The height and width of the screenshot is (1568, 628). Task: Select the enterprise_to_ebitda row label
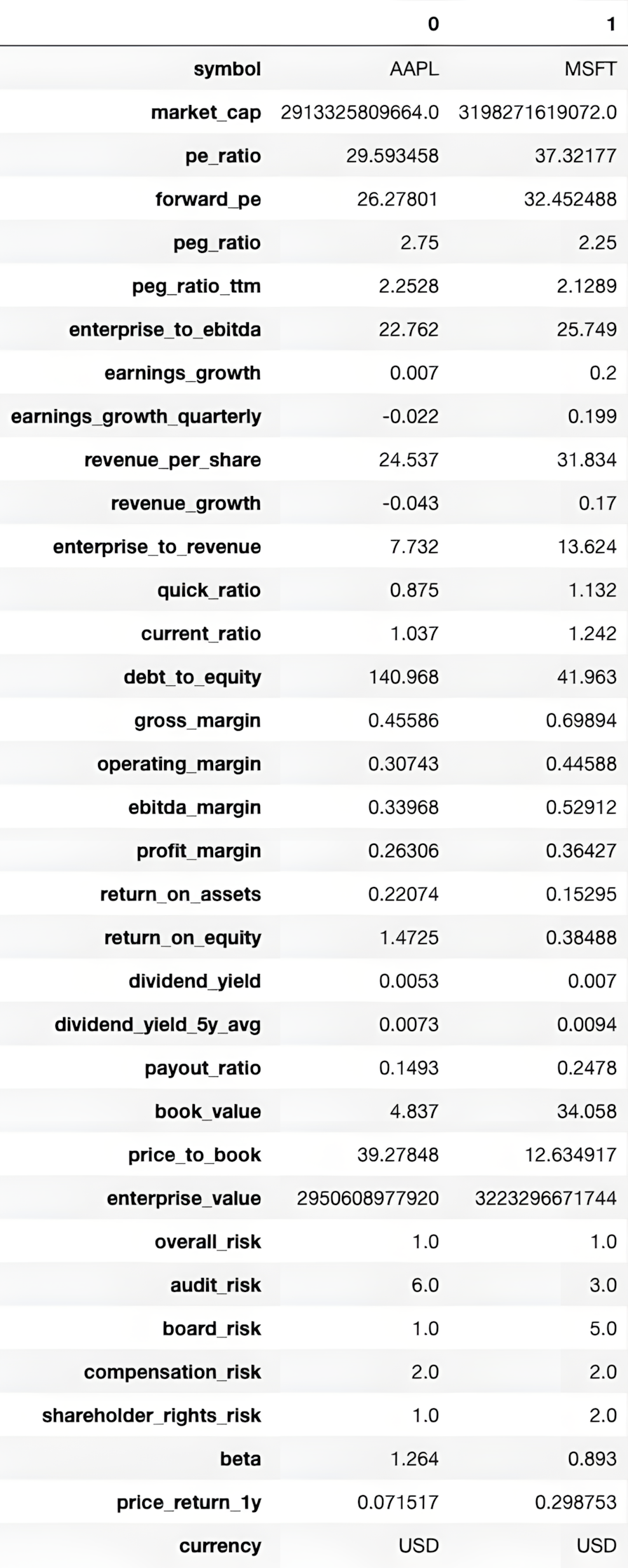tap(165, 330)
